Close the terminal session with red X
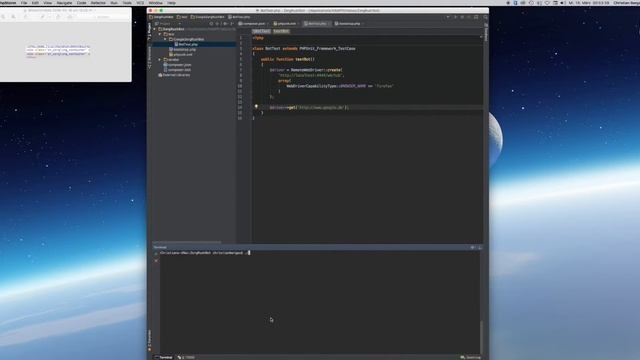Viewport: 640px width, 360px height. [156, 260]
